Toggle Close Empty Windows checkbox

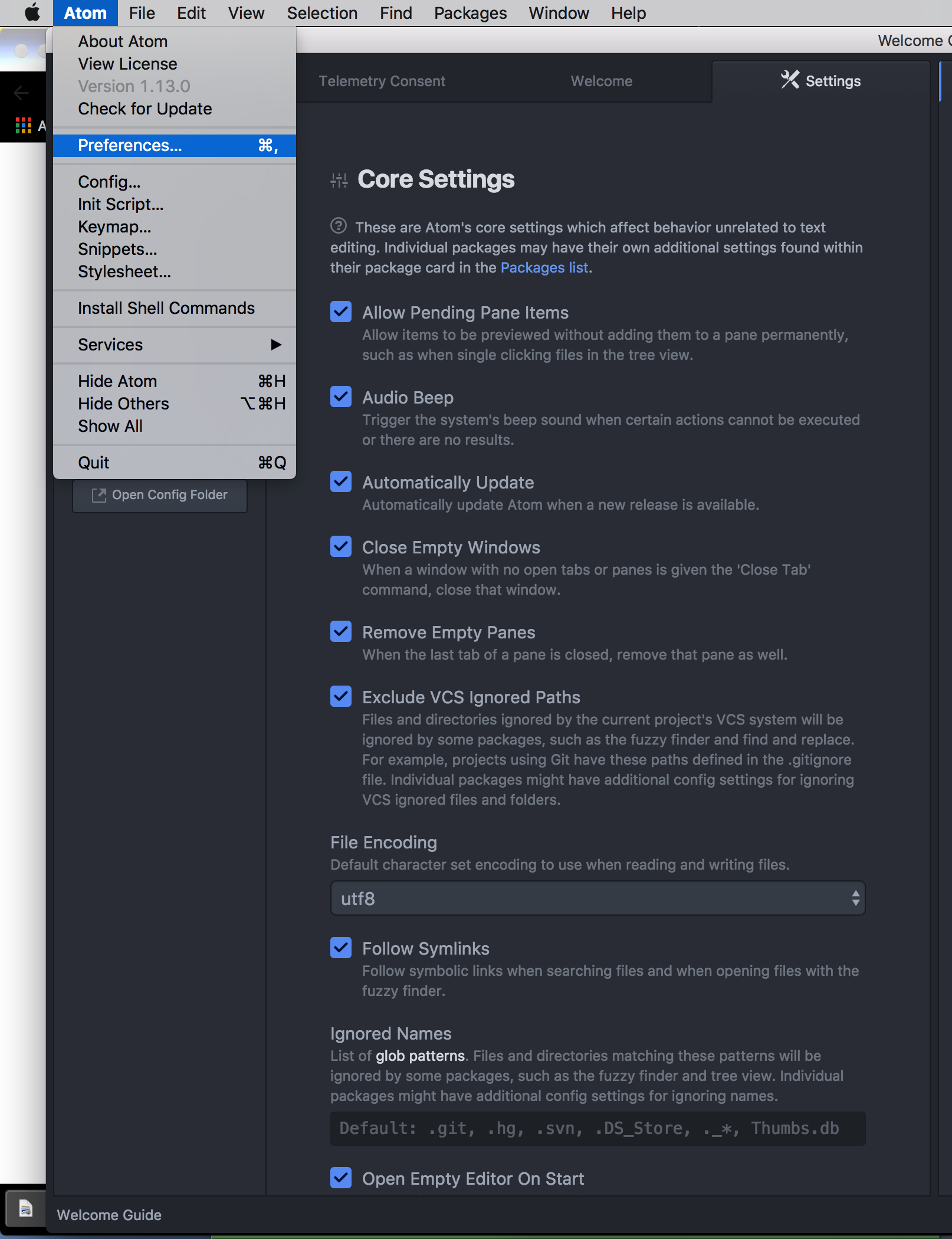341,546
